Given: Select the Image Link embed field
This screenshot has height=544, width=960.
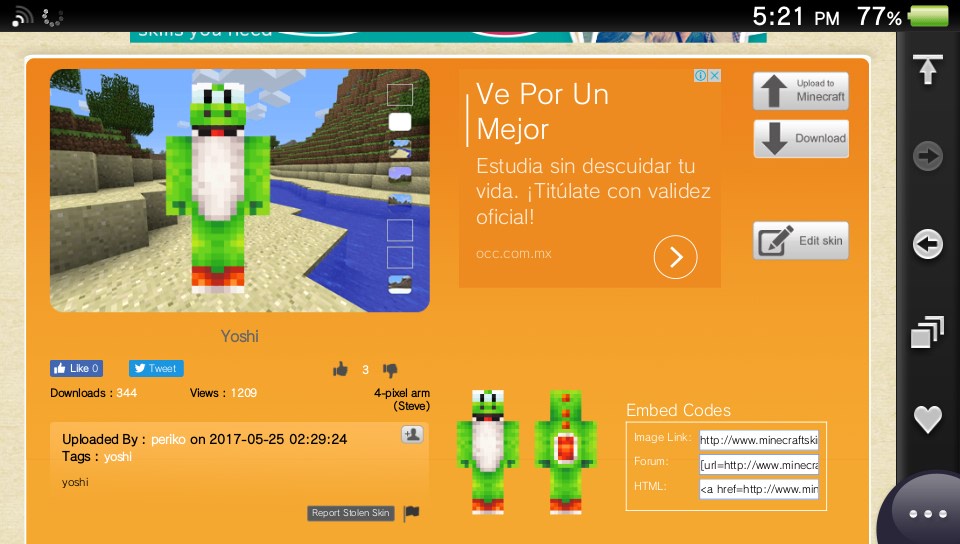Looking at the screenshot, I should (759, 440).
